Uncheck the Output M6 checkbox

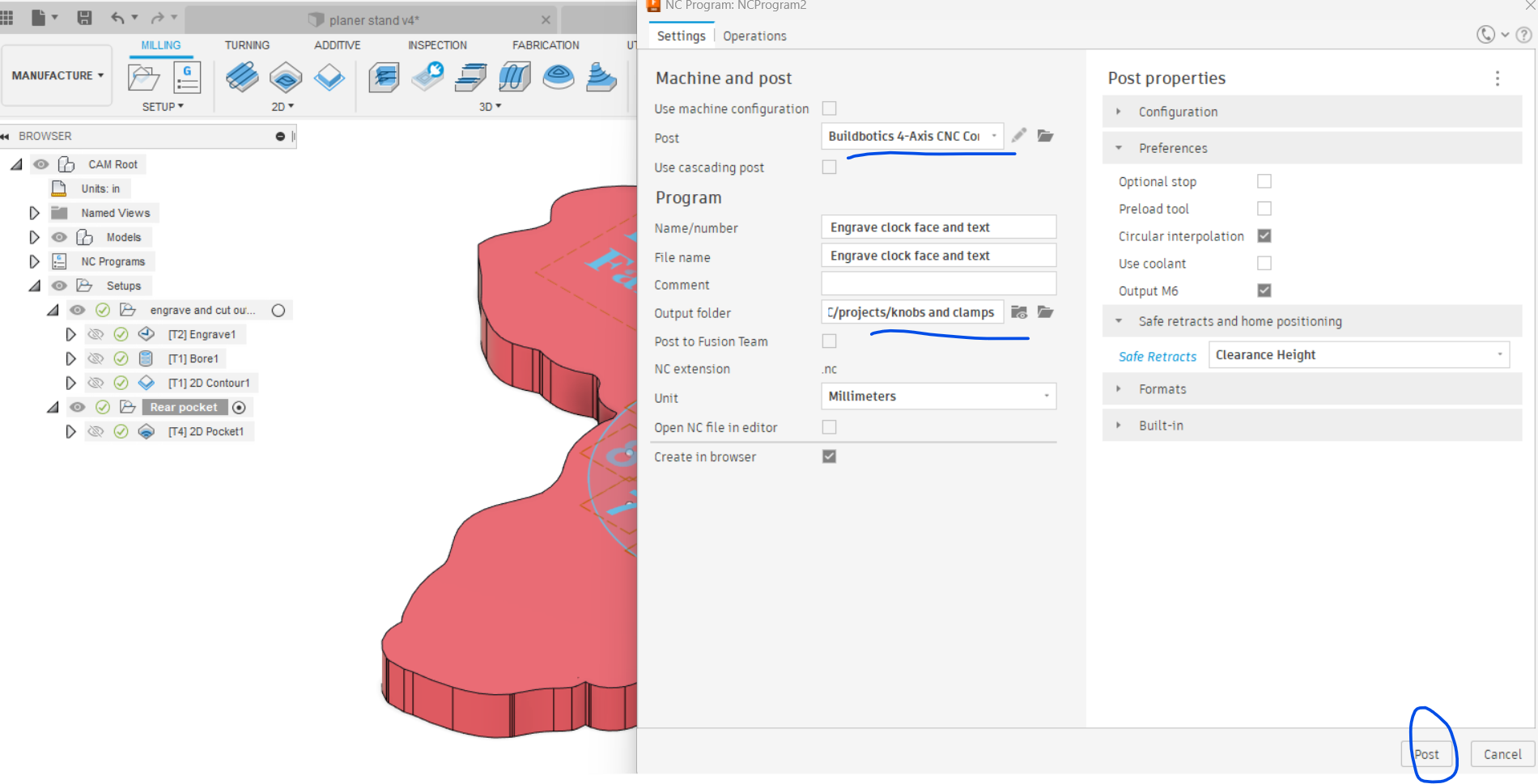coord(1264,290)
